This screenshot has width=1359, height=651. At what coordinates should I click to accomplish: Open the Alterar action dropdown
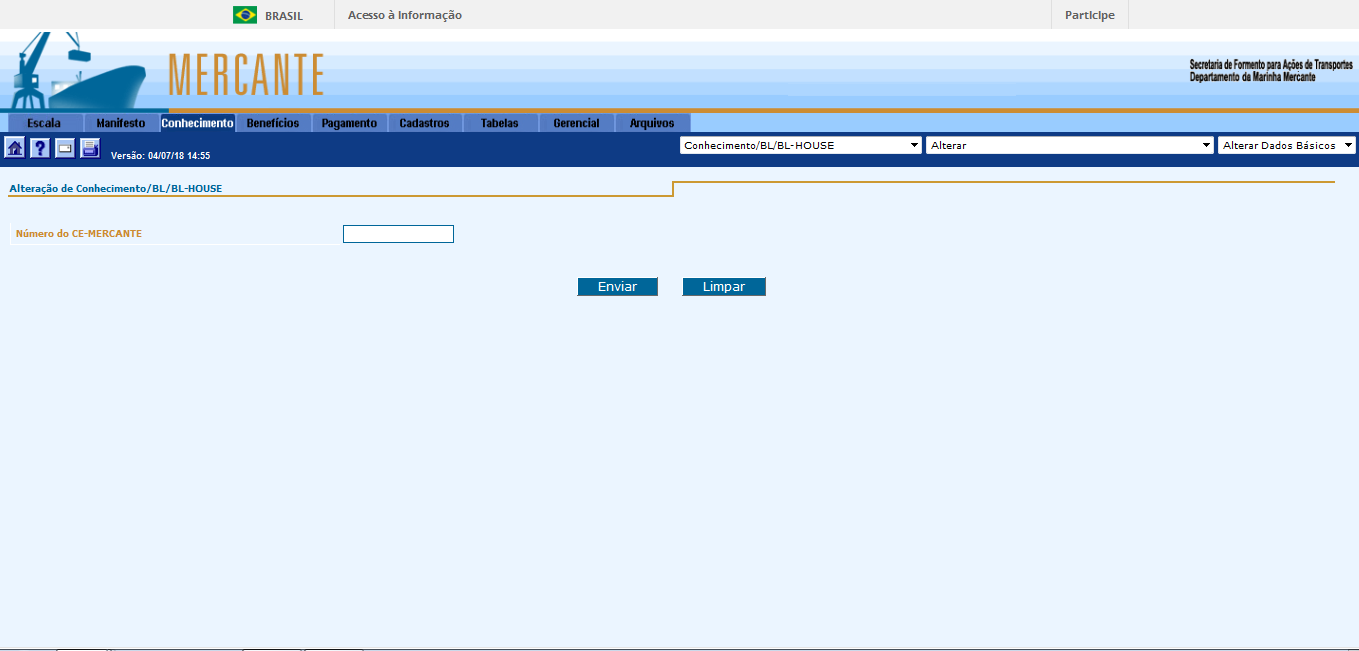(x=1070, y=145)
